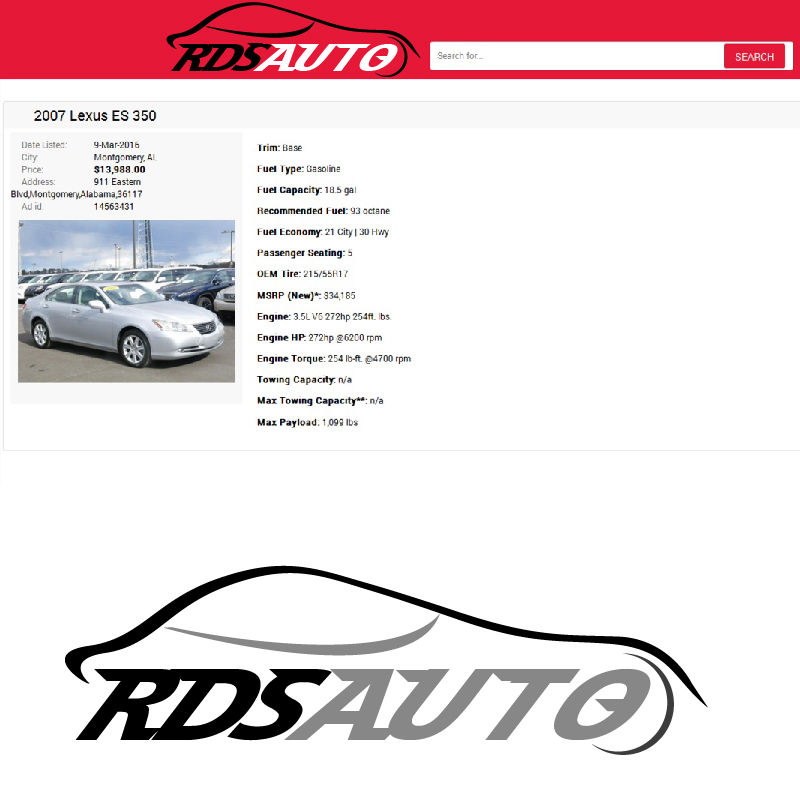Viewport: 800px width, 800px height.
Task: Click Engine HP: 272hp line
Action: coord(319,337)
